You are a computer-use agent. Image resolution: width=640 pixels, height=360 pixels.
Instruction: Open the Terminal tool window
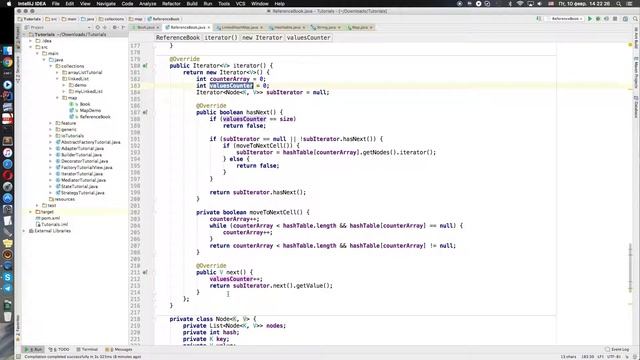[87, 349]
